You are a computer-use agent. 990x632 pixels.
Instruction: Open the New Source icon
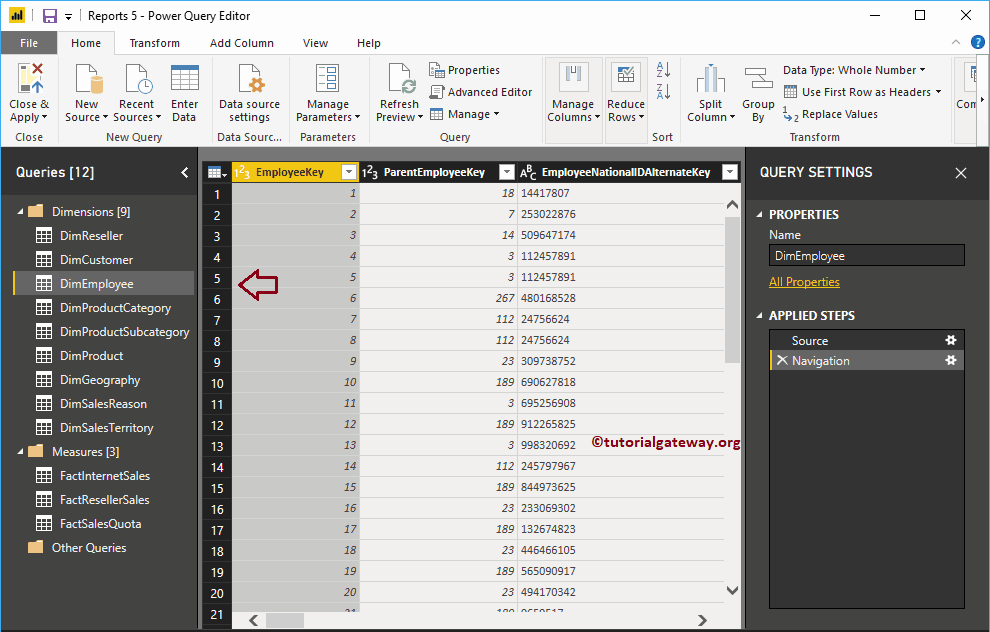point(87,79)
